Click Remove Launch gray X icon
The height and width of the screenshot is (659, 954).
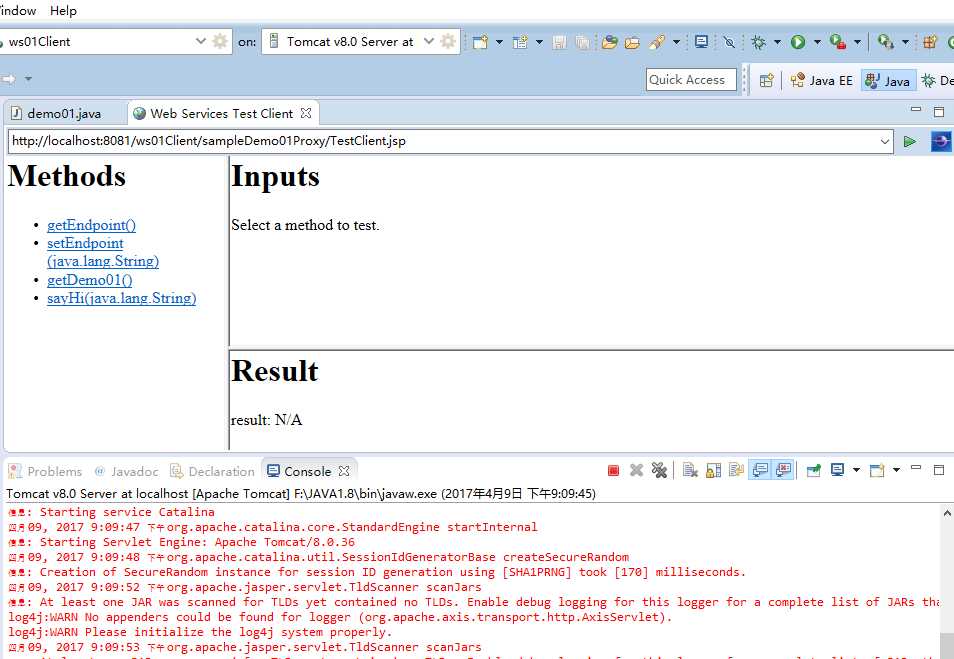(x=636, y=470)
